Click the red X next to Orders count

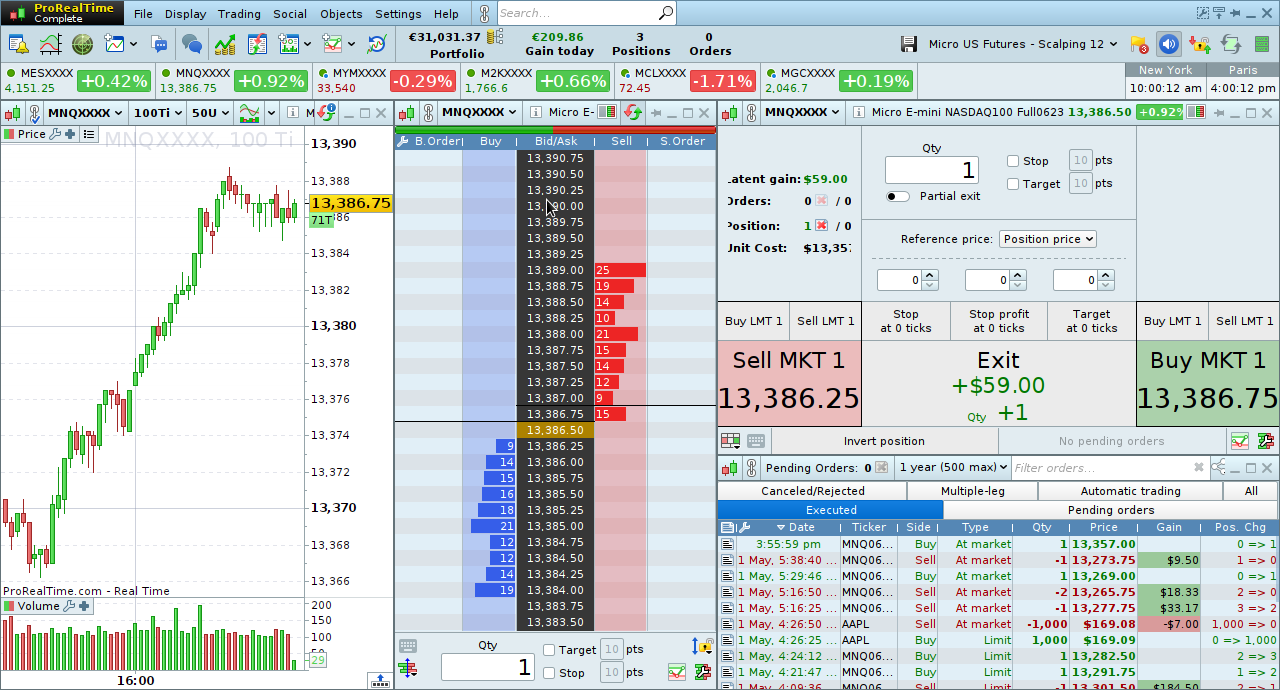click(822, 201)
